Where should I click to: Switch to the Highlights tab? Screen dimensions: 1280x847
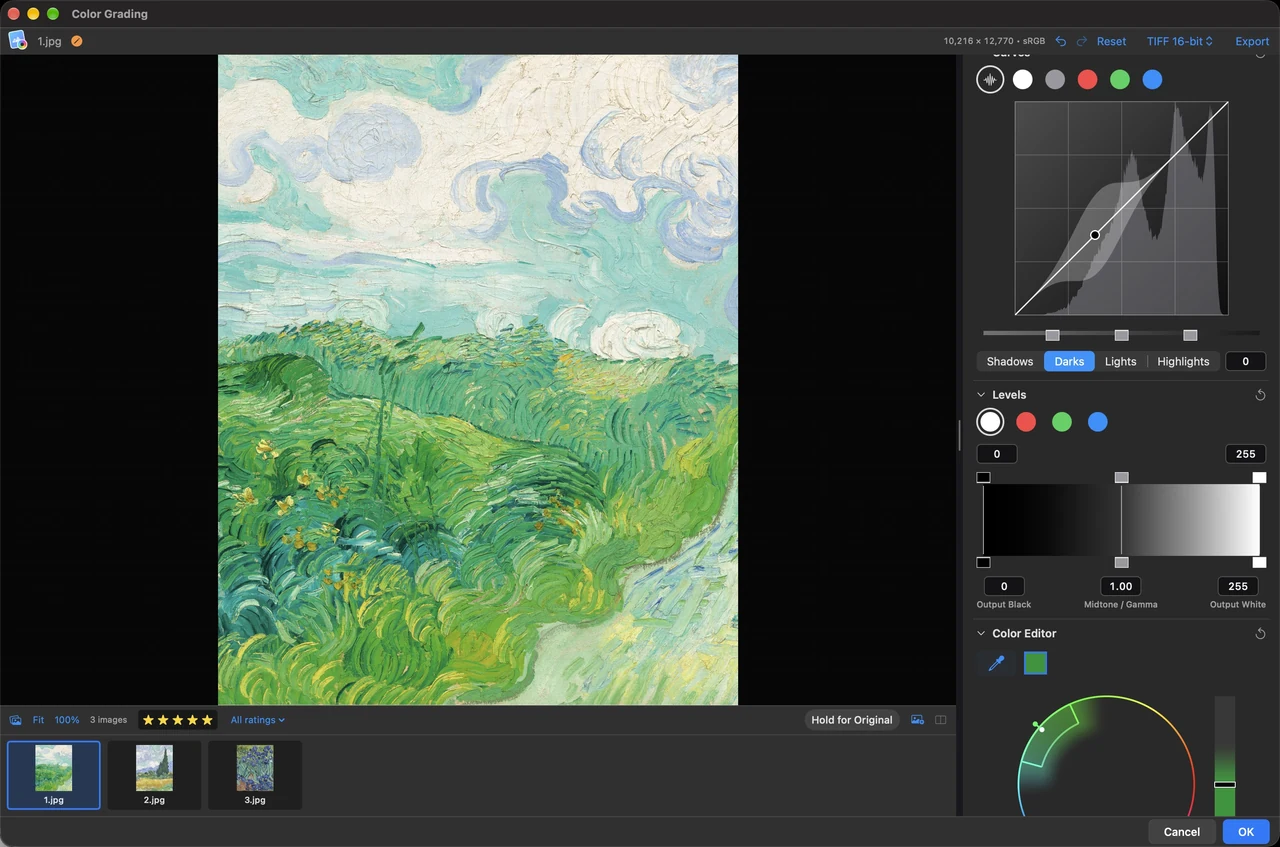pyautogui.click(x=1183, y=362)
